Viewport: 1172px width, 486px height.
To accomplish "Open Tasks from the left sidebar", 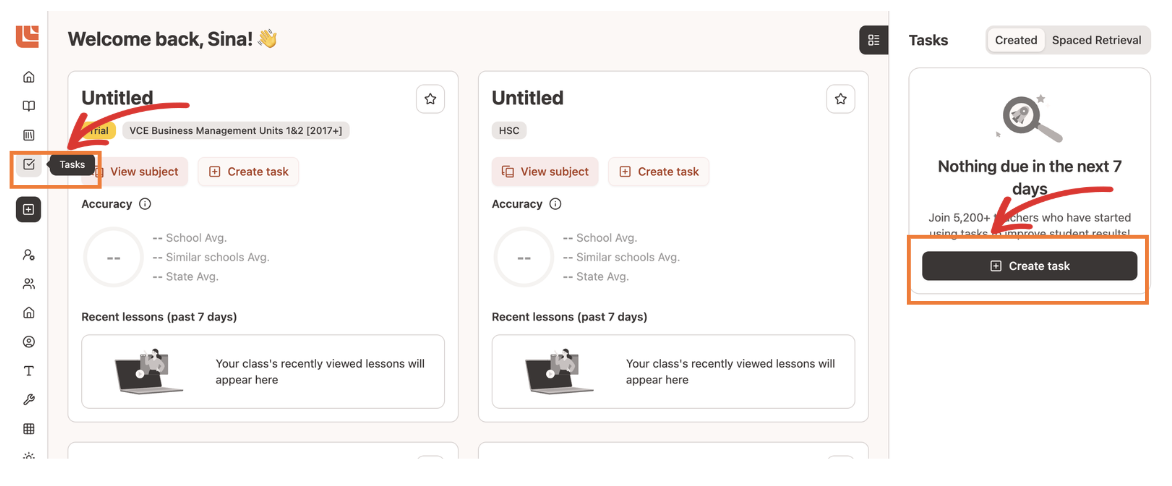I will pyautogui.click(x=29, y=164).
